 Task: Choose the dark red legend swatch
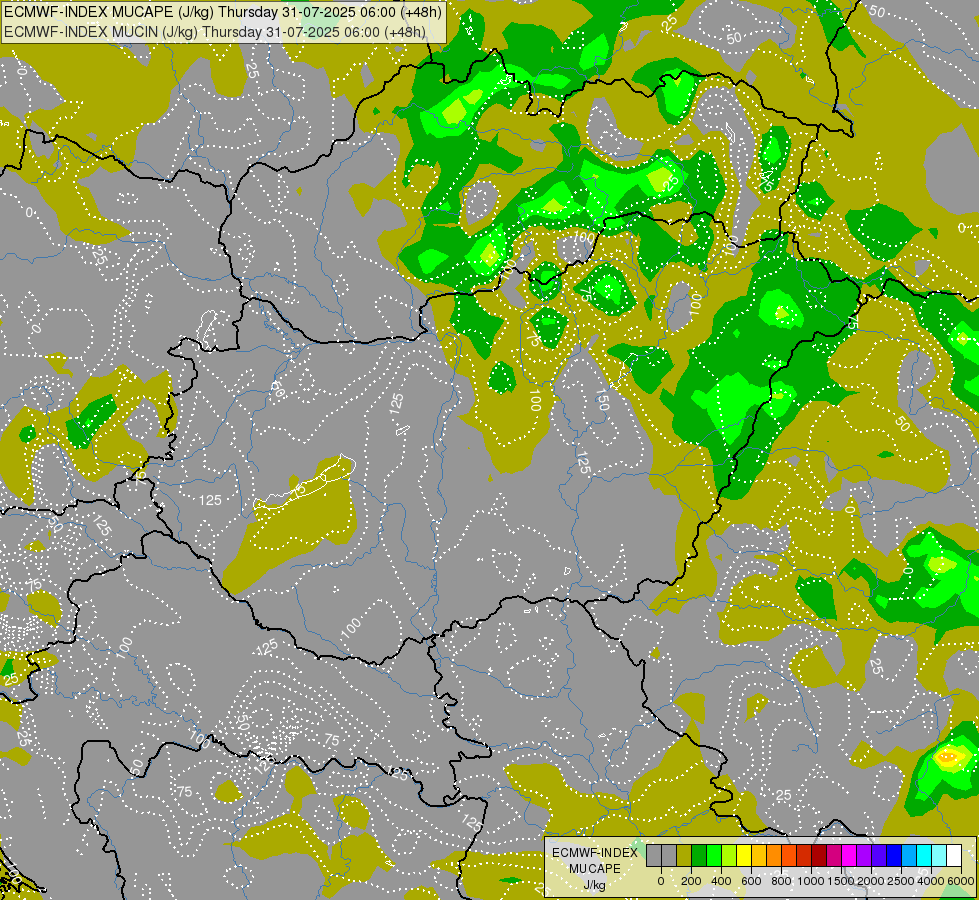819,855
